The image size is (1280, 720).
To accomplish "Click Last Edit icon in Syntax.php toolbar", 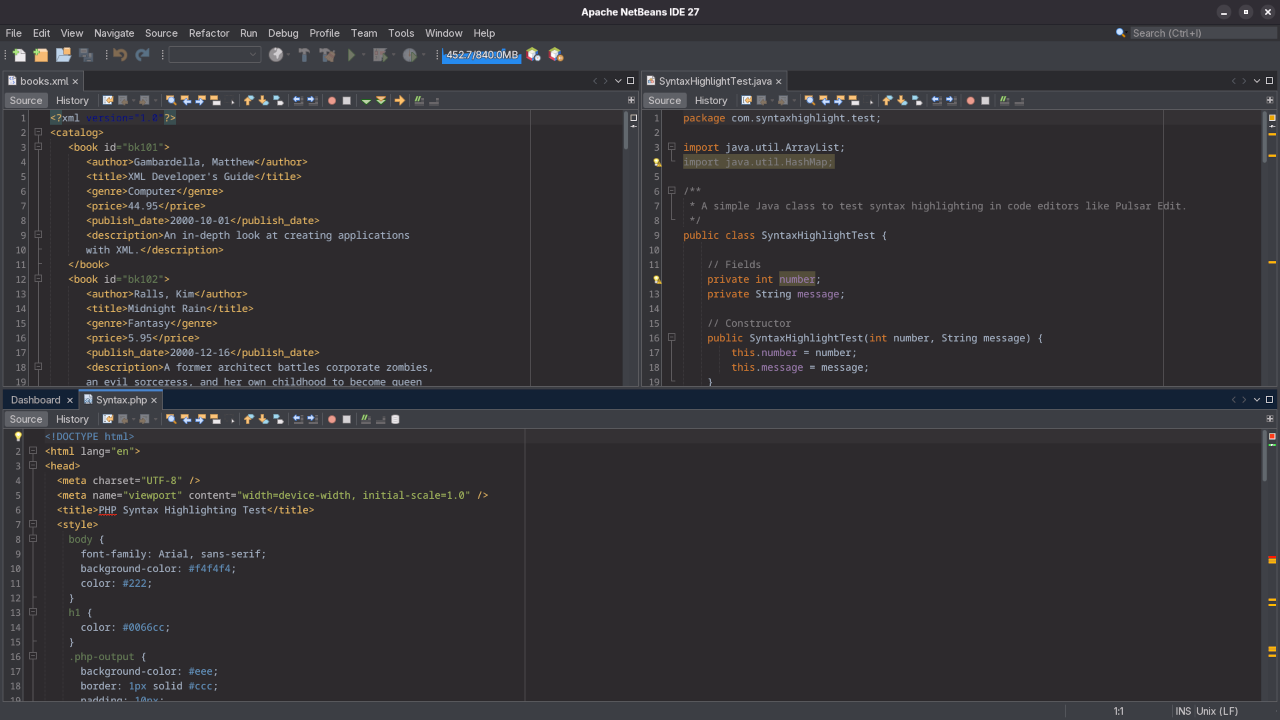I will tap(107, 419).
